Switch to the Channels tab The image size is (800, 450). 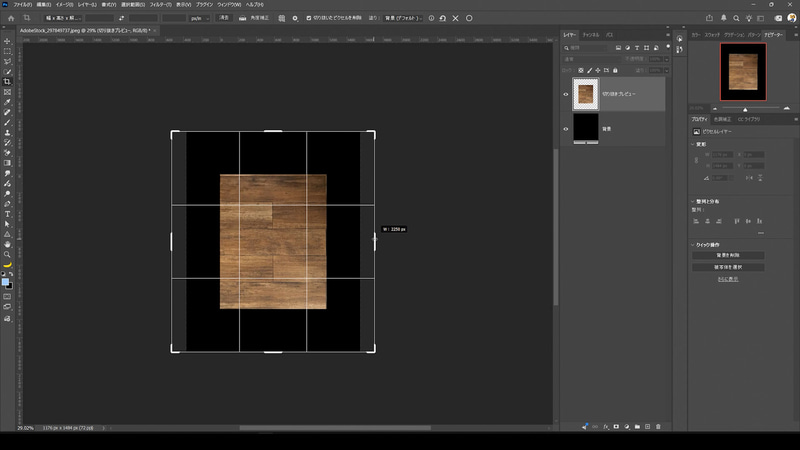click(x=591, y=35)
